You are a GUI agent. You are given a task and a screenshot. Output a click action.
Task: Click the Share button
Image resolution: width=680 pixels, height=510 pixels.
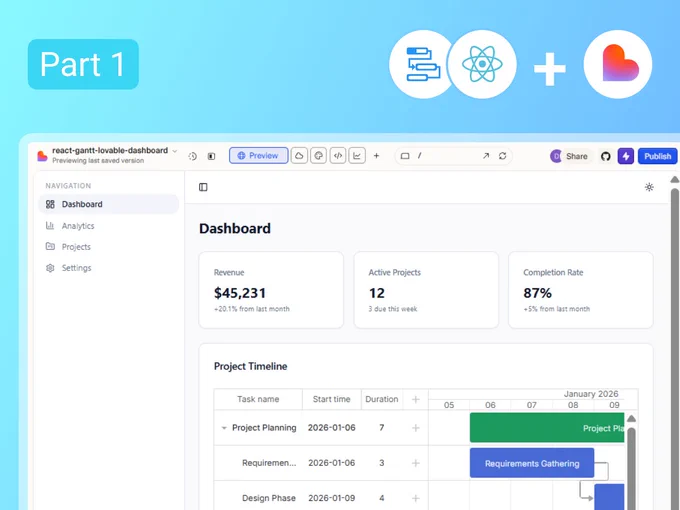click(576, 156)
